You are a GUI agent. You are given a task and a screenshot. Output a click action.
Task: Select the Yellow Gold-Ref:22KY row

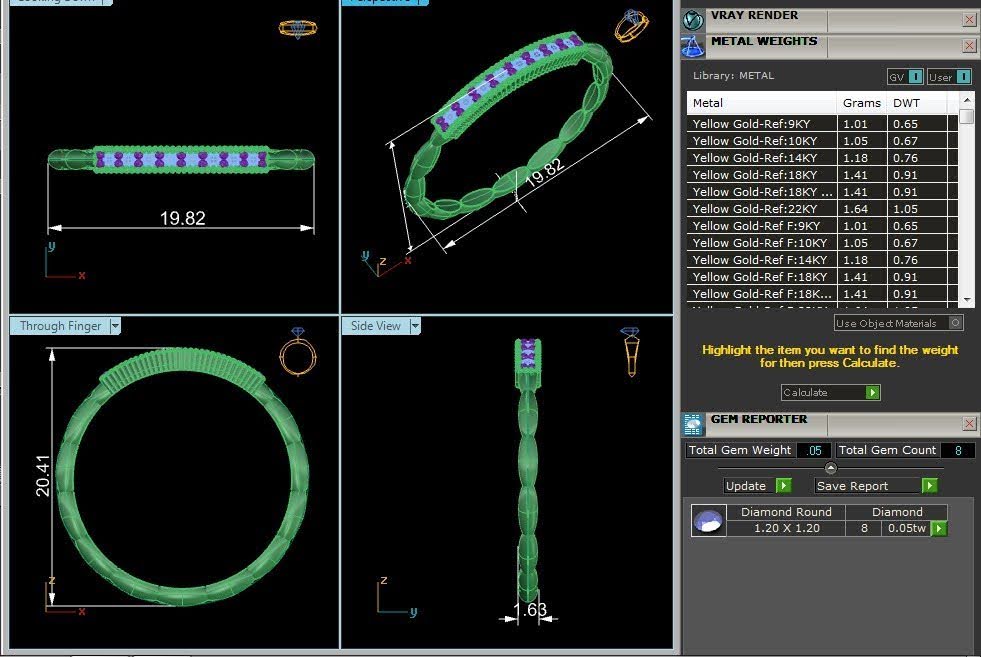(822, 209)
